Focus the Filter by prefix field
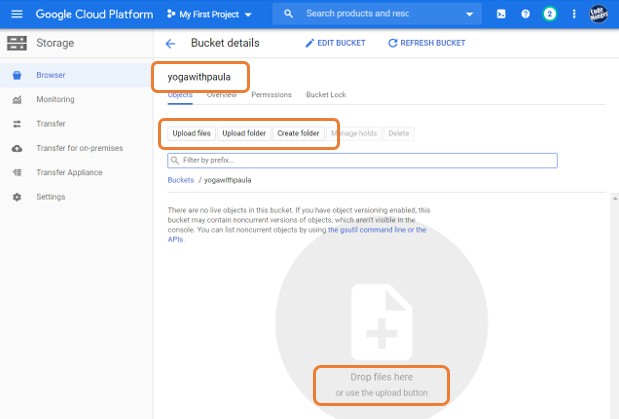Screen dimensions: 619x419 [362, 160]
